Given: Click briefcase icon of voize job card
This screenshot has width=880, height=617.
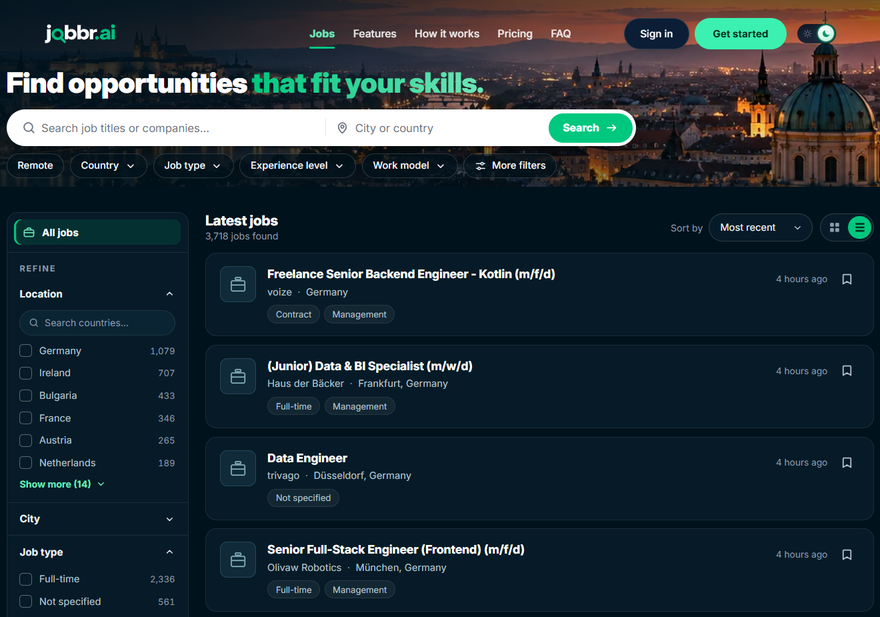Looking at the screenshot, I should tap(238, 285).
